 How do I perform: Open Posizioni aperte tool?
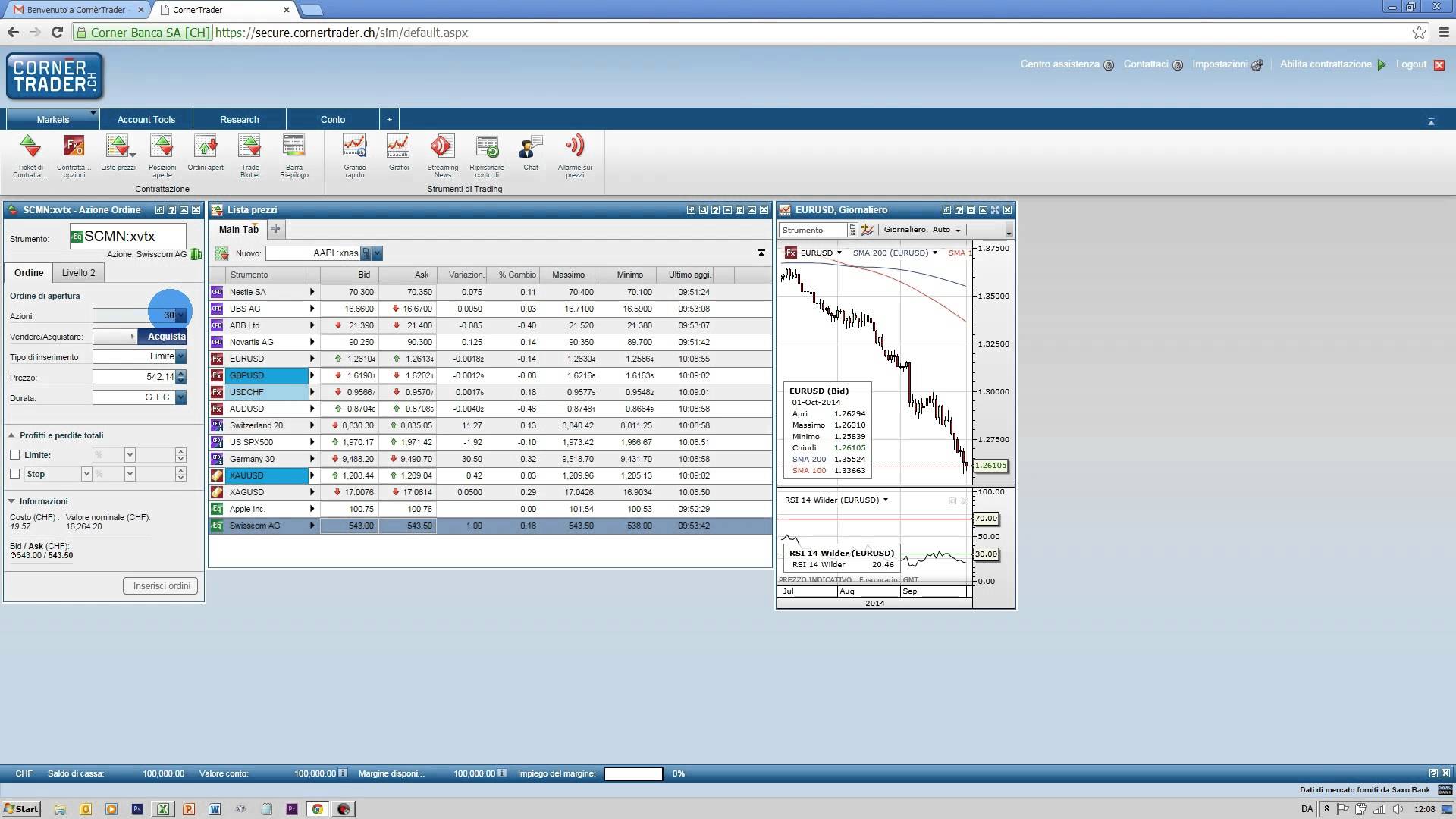pyautogui.click(x=162, y=156)
